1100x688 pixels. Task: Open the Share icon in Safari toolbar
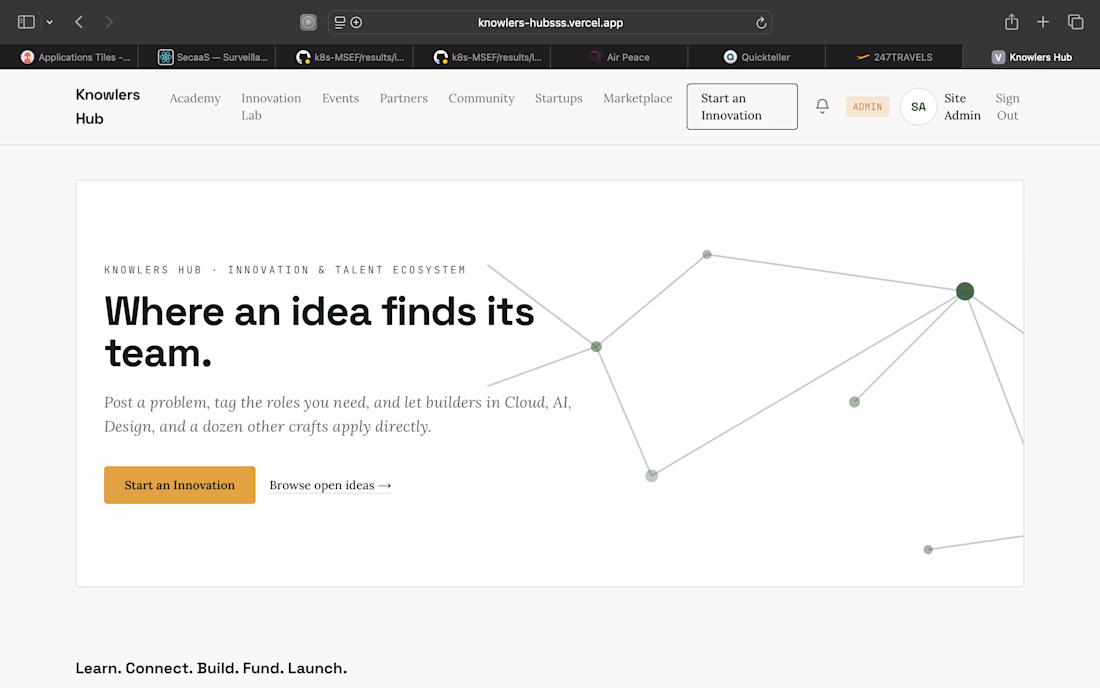click(1011, 22)
